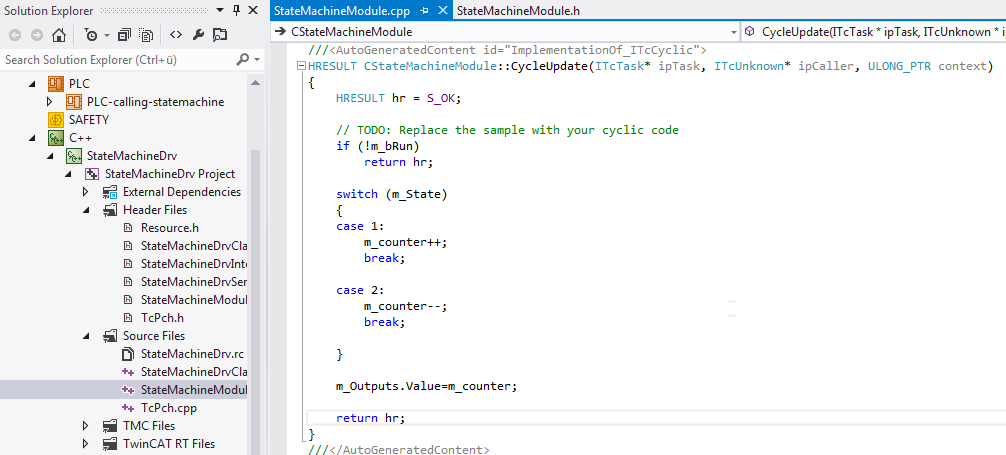This screenshot has width=1006, height=455.
Task: Click the PLC-calling-statemachine project icon
Action: tap(74, 101)
